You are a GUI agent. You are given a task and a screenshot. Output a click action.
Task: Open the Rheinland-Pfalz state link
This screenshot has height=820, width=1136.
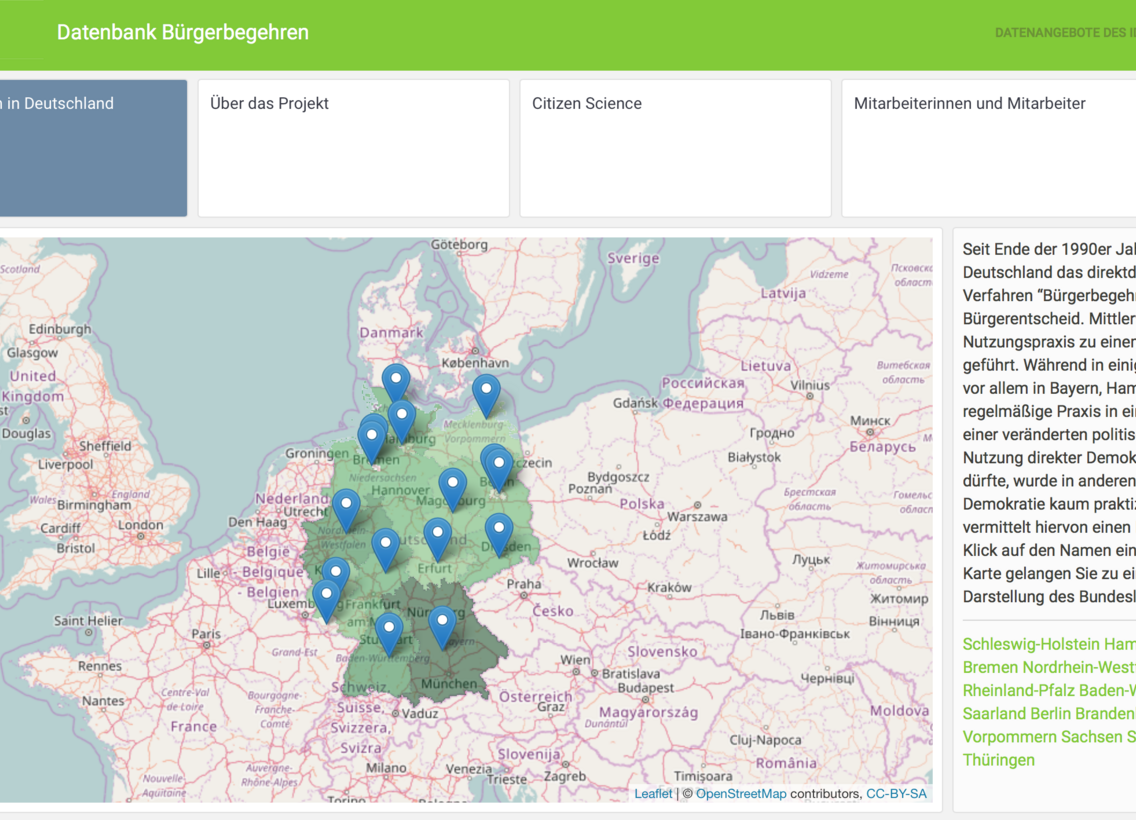[x=1019, y=690]
